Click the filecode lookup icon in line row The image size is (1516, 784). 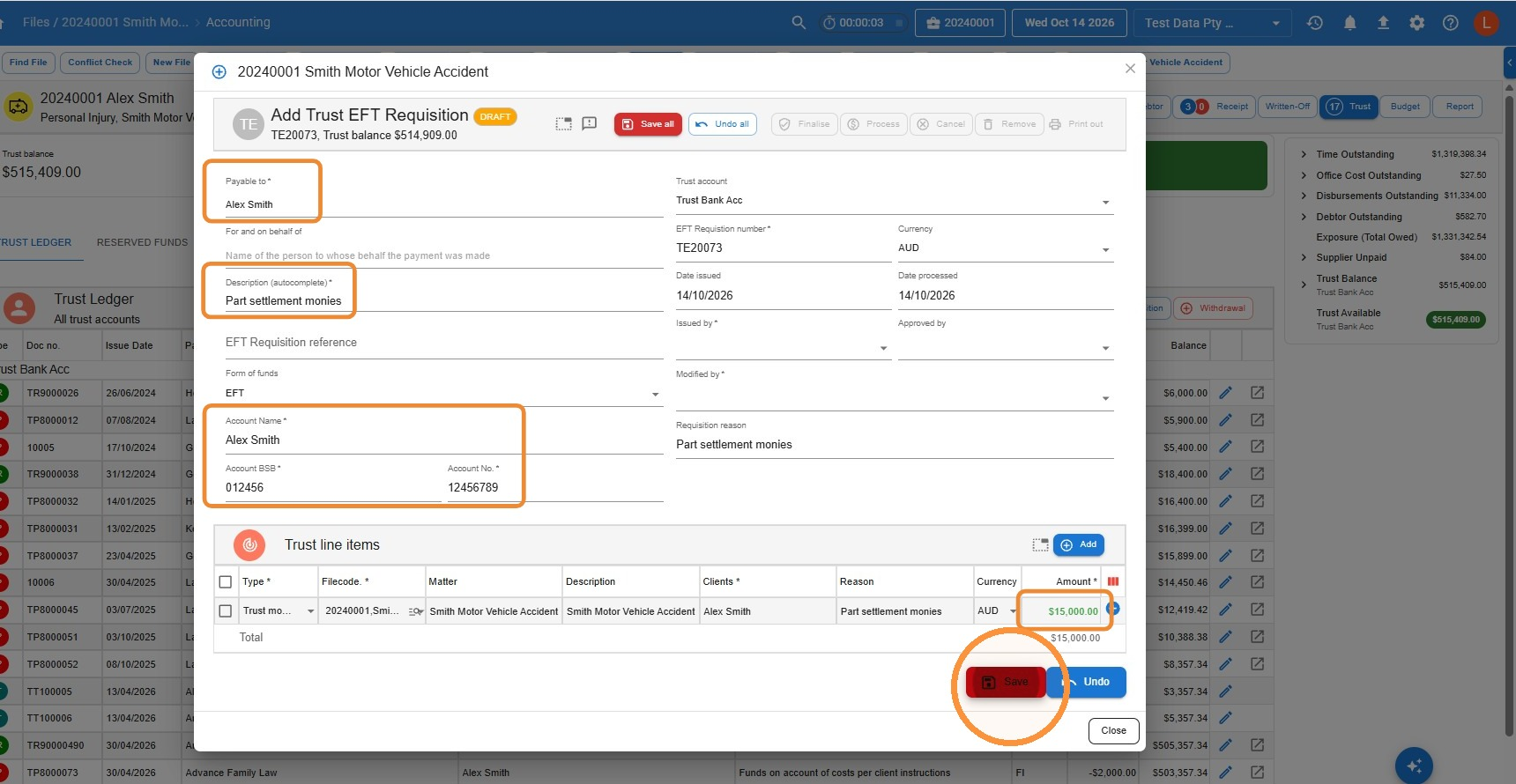[415, 611]
